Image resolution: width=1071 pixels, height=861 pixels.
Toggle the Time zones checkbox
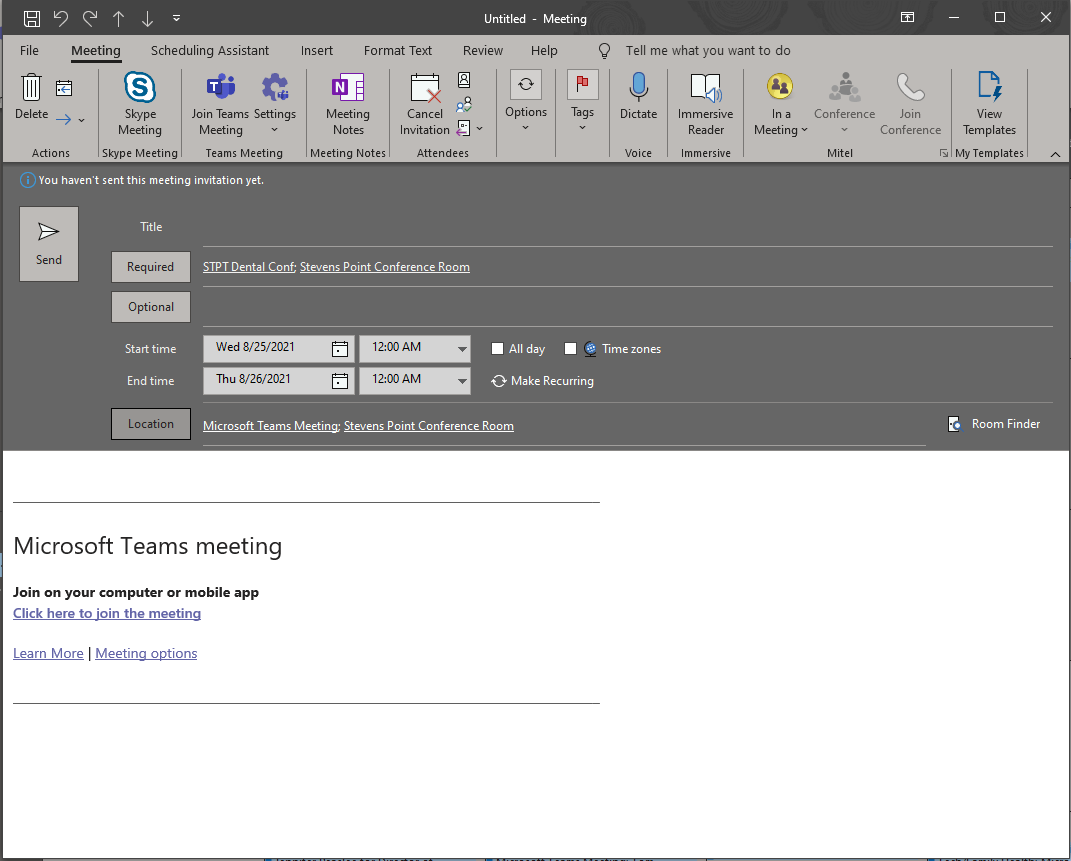[570, 349]
